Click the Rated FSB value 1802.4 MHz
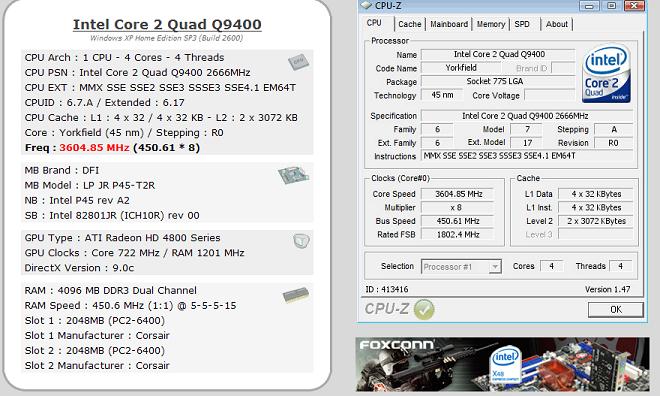The height and width of the screenshot is (396, 660). 458,234
